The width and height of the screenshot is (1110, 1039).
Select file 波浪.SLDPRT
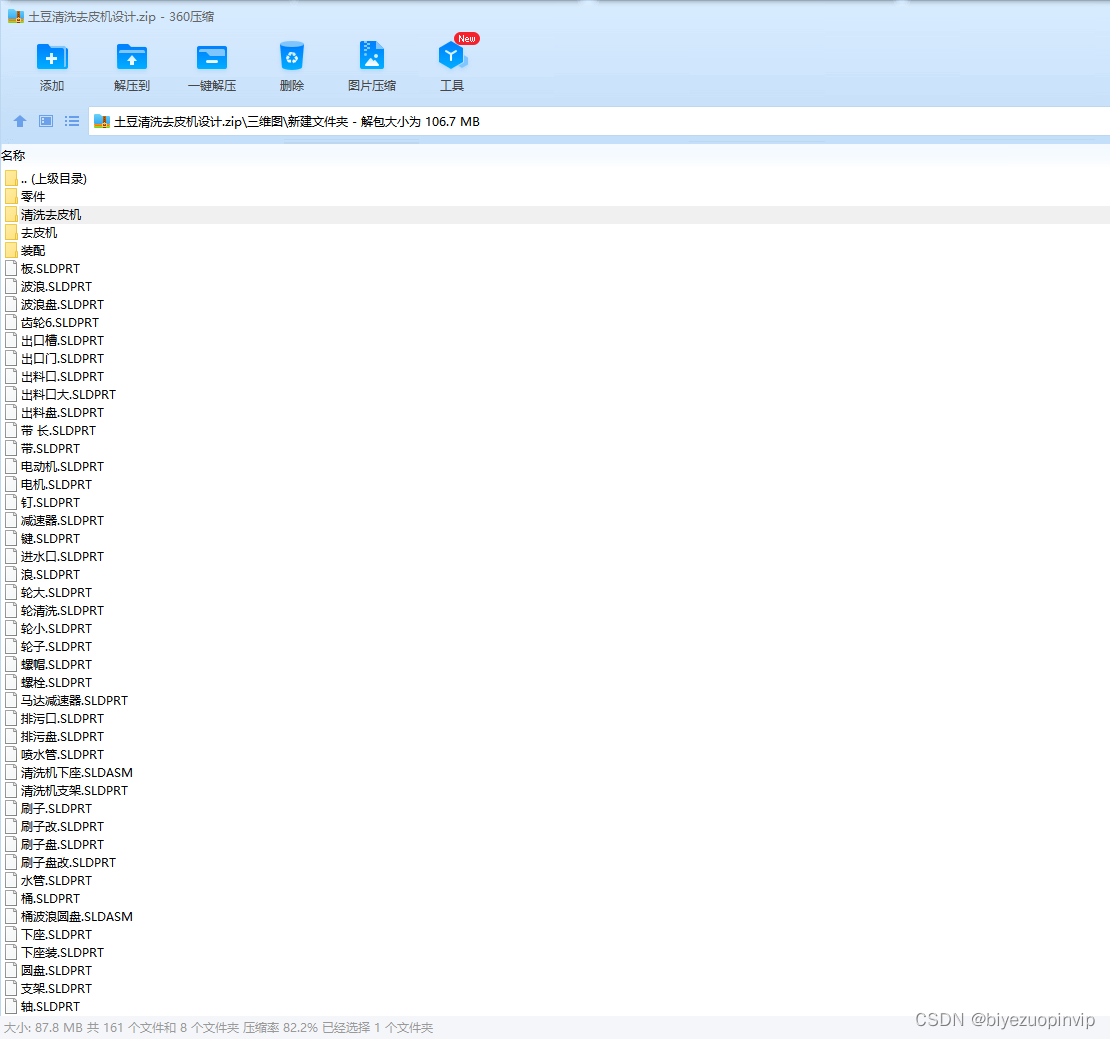pos(57,287)
